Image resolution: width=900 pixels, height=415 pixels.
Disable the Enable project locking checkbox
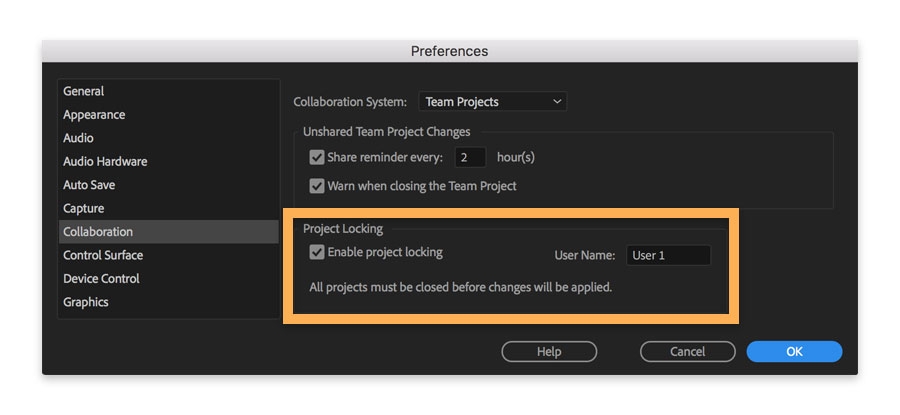pyautogui.click(x=317, y=253)
